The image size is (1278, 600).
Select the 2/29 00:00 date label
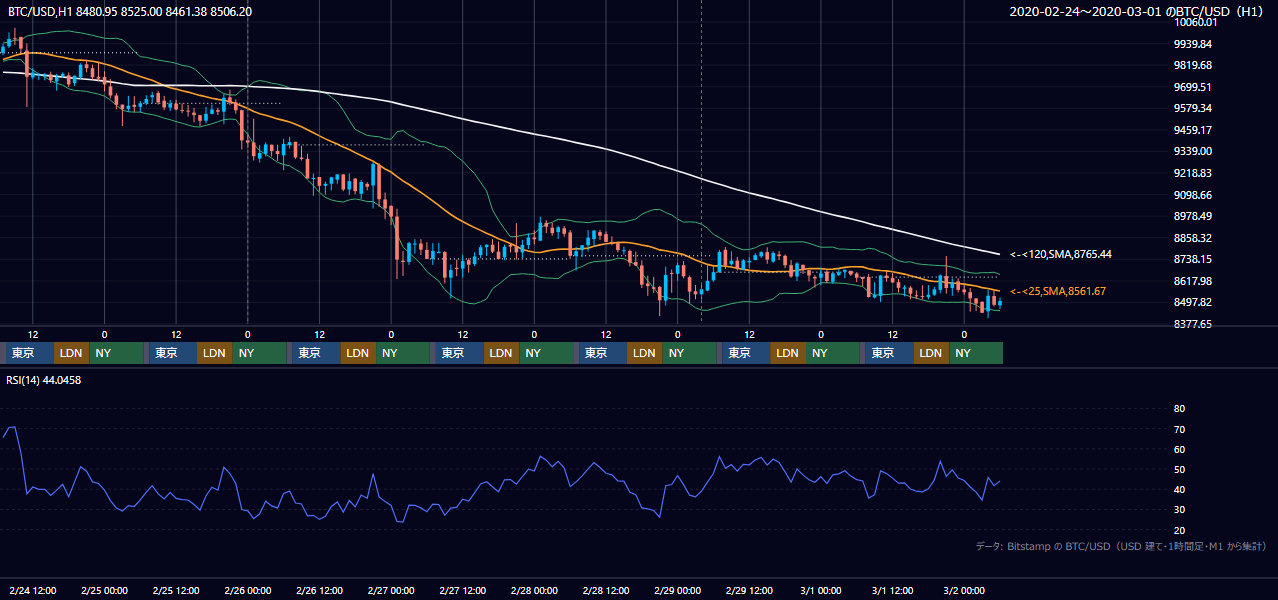coord(677,590)
